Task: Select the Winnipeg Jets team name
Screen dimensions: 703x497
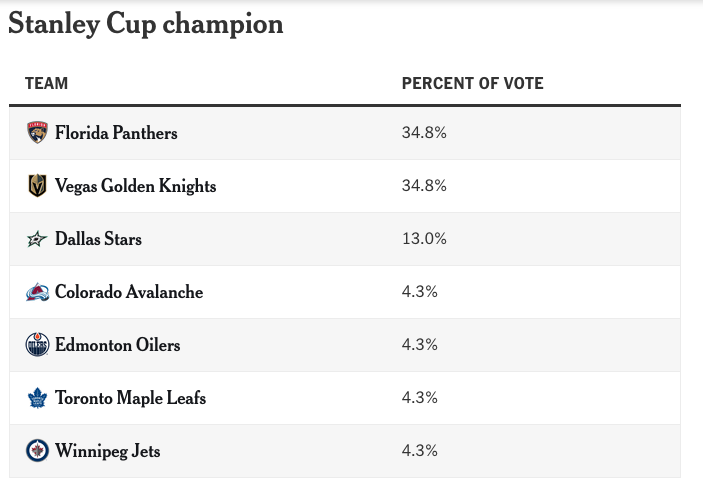Action: (107, 451)
